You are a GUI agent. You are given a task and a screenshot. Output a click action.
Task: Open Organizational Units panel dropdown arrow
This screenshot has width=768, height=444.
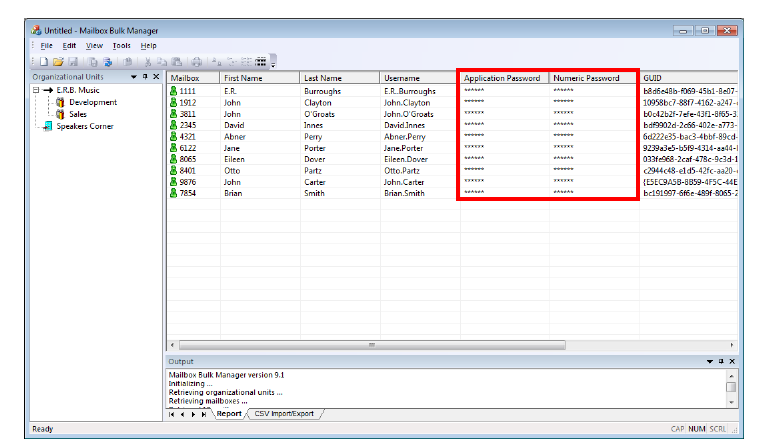pyautogui.click(x=134, y=77)
